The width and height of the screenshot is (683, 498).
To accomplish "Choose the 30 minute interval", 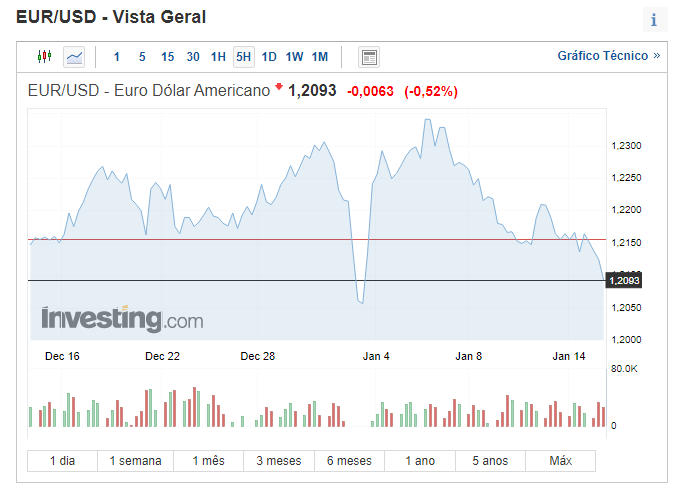I will coord(193,56).
